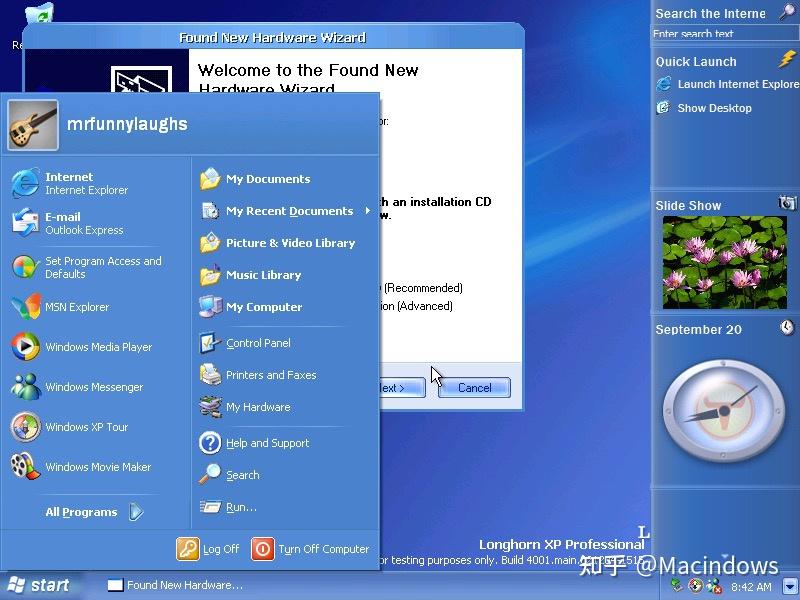The width and height of the screenshot is (800, 600).
Task: Open MSN Explorer
Action: tap(79, 307)
